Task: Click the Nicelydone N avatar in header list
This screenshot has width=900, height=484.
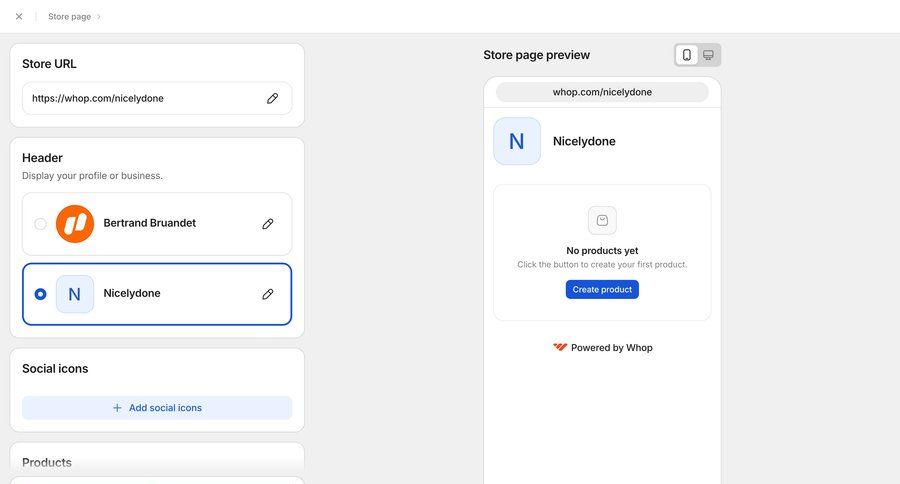Action: point(75,294)
